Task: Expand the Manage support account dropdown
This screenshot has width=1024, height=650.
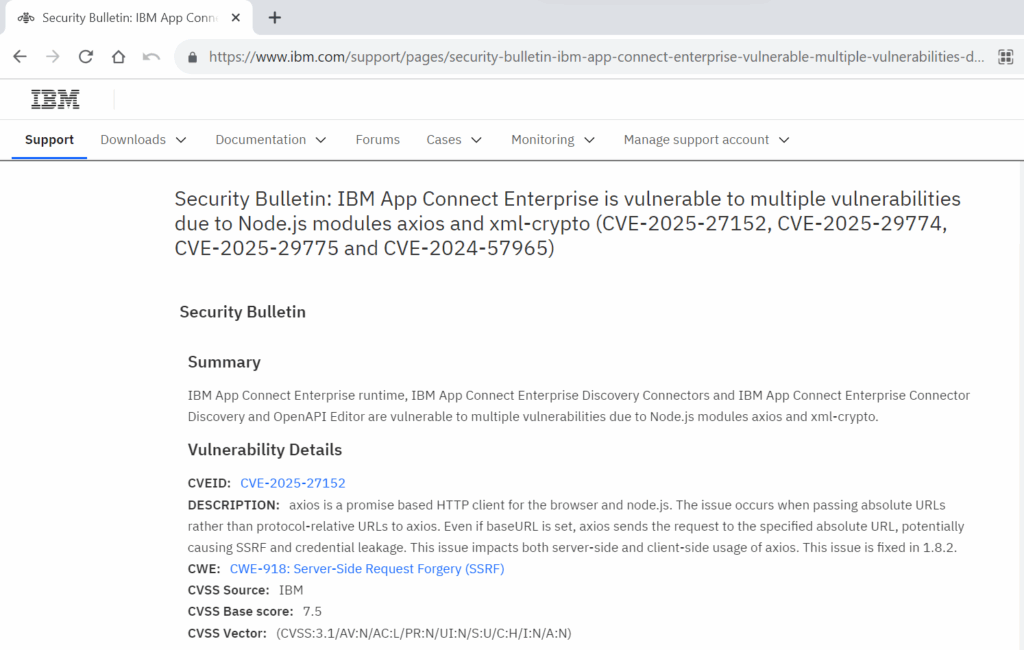Action: (706, 140)
